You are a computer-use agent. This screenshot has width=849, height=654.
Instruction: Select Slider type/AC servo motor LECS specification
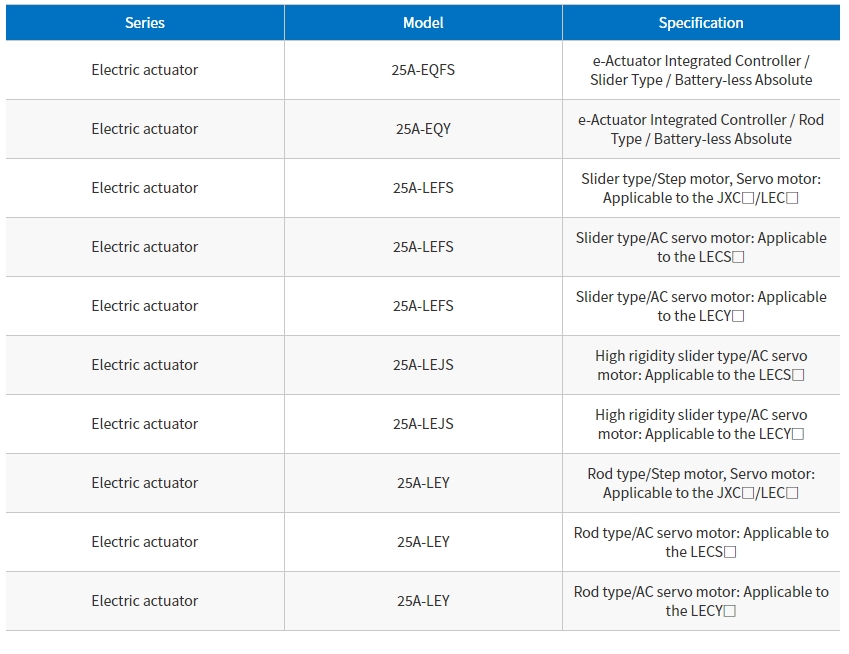[701, 247]
